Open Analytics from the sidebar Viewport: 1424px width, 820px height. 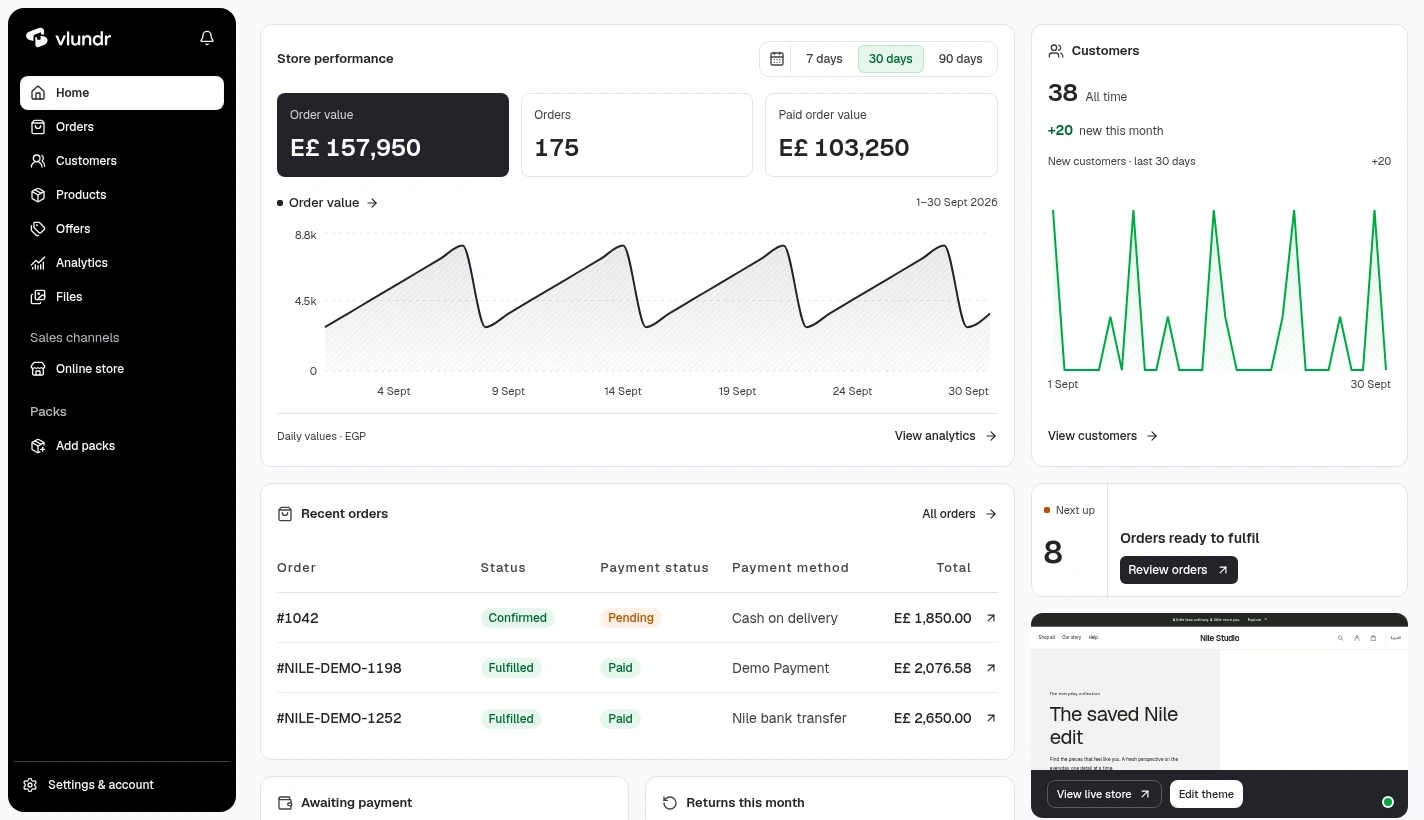click(122, 263)
